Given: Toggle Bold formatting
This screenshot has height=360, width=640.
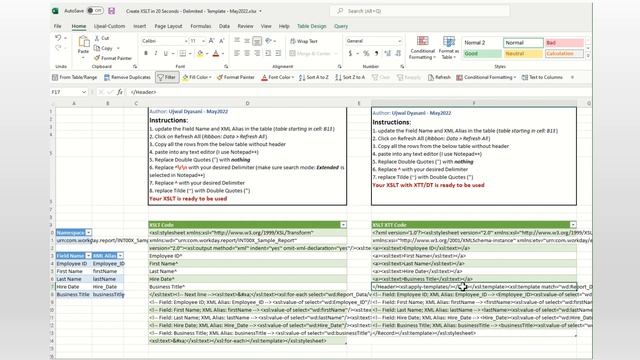Looking at the screenshot, I should pos(146,53).
